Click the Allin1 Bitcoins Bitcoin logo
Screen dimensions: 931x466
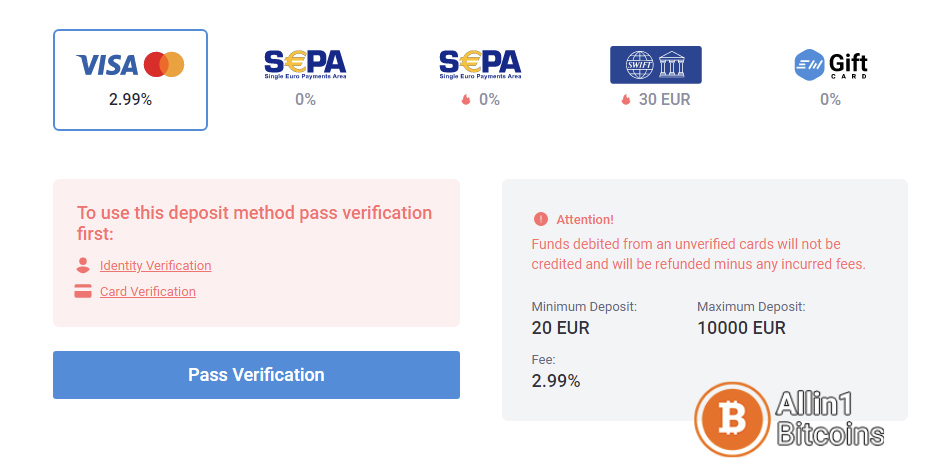(x=732, y=419)
